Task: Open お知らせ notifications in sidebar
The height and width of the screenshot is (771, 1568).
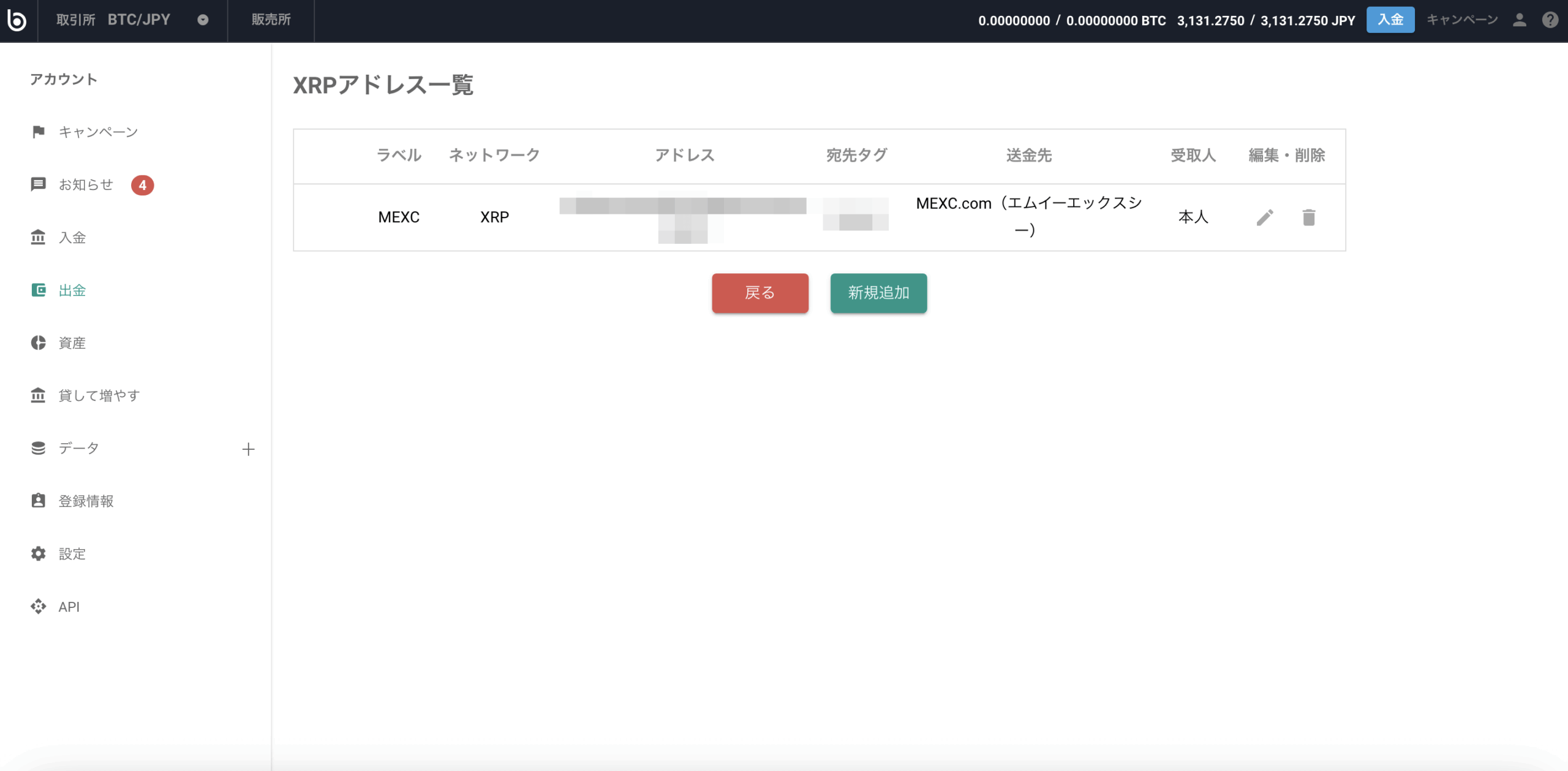Action: pos(86,184)
